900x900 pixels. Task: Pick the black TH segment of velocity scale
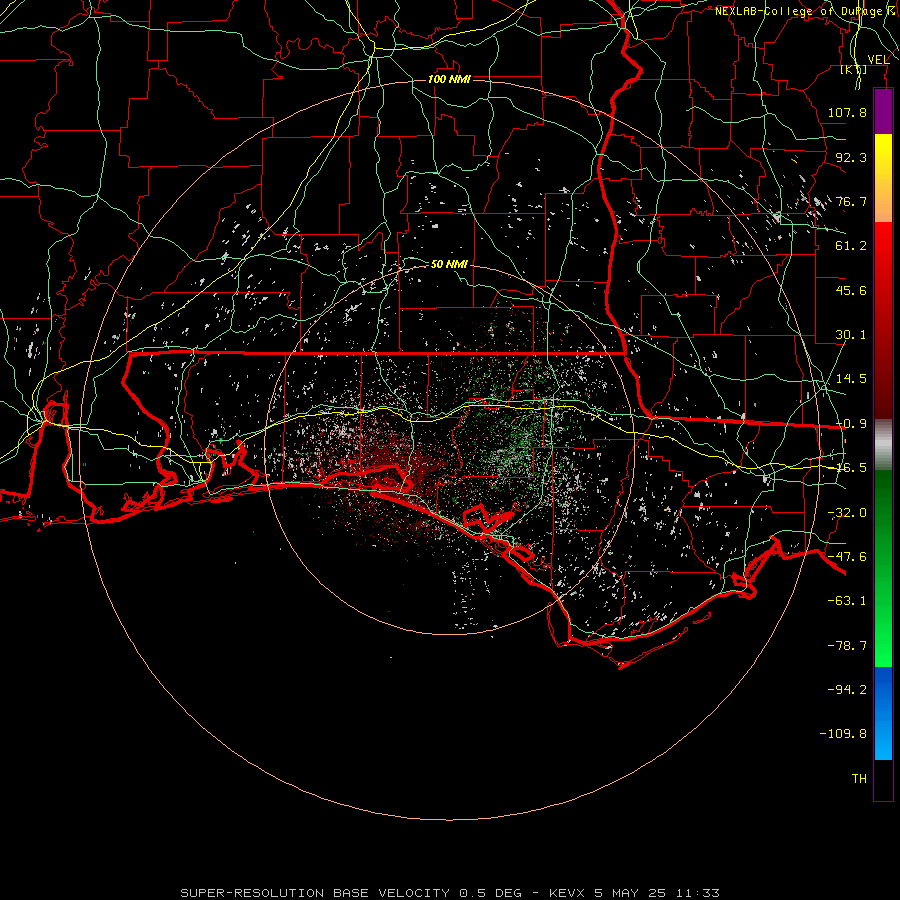click(x=883, y=779)
